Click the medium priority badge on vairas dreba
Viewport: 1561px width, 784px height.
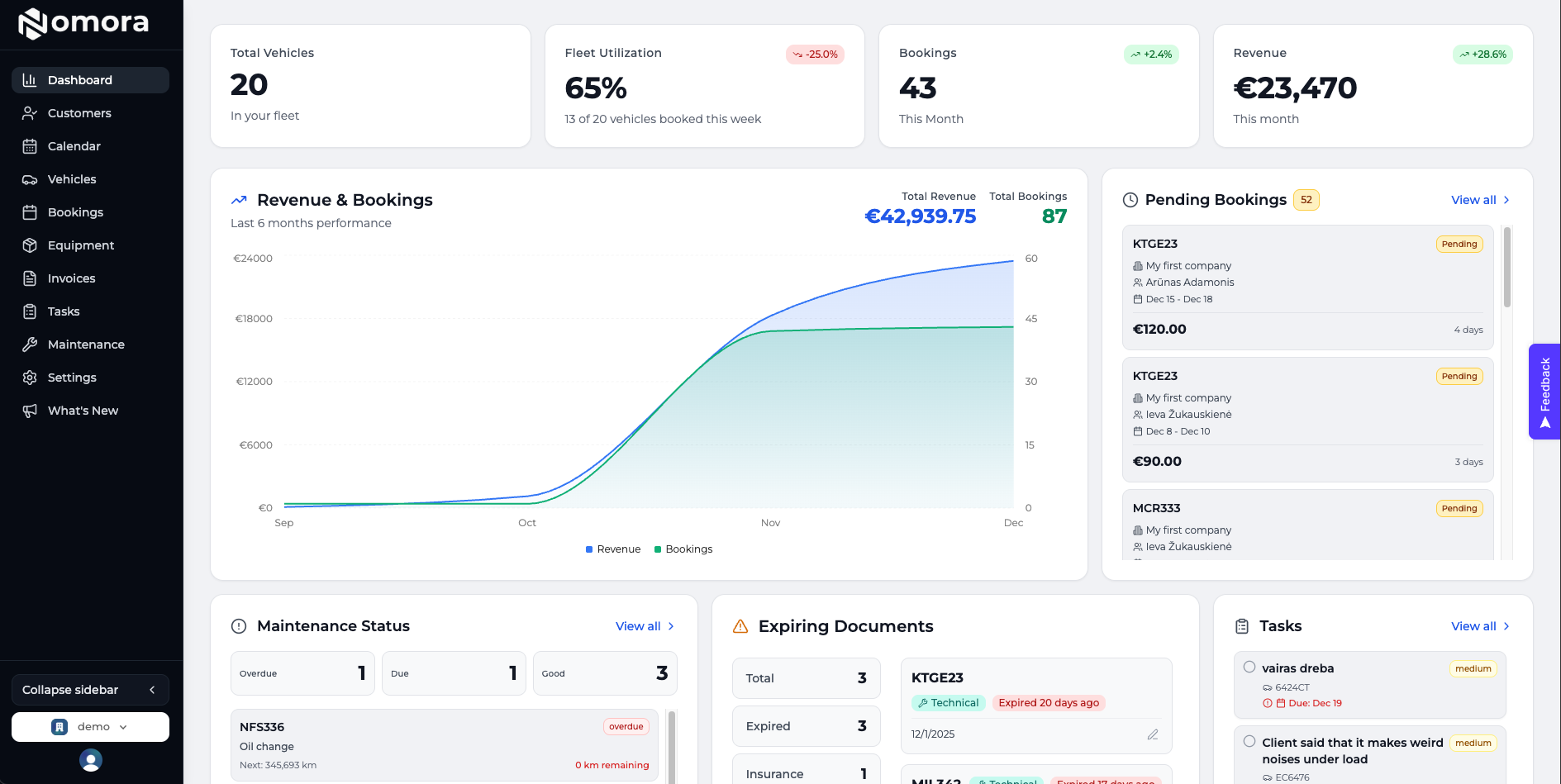(1473, 669)
